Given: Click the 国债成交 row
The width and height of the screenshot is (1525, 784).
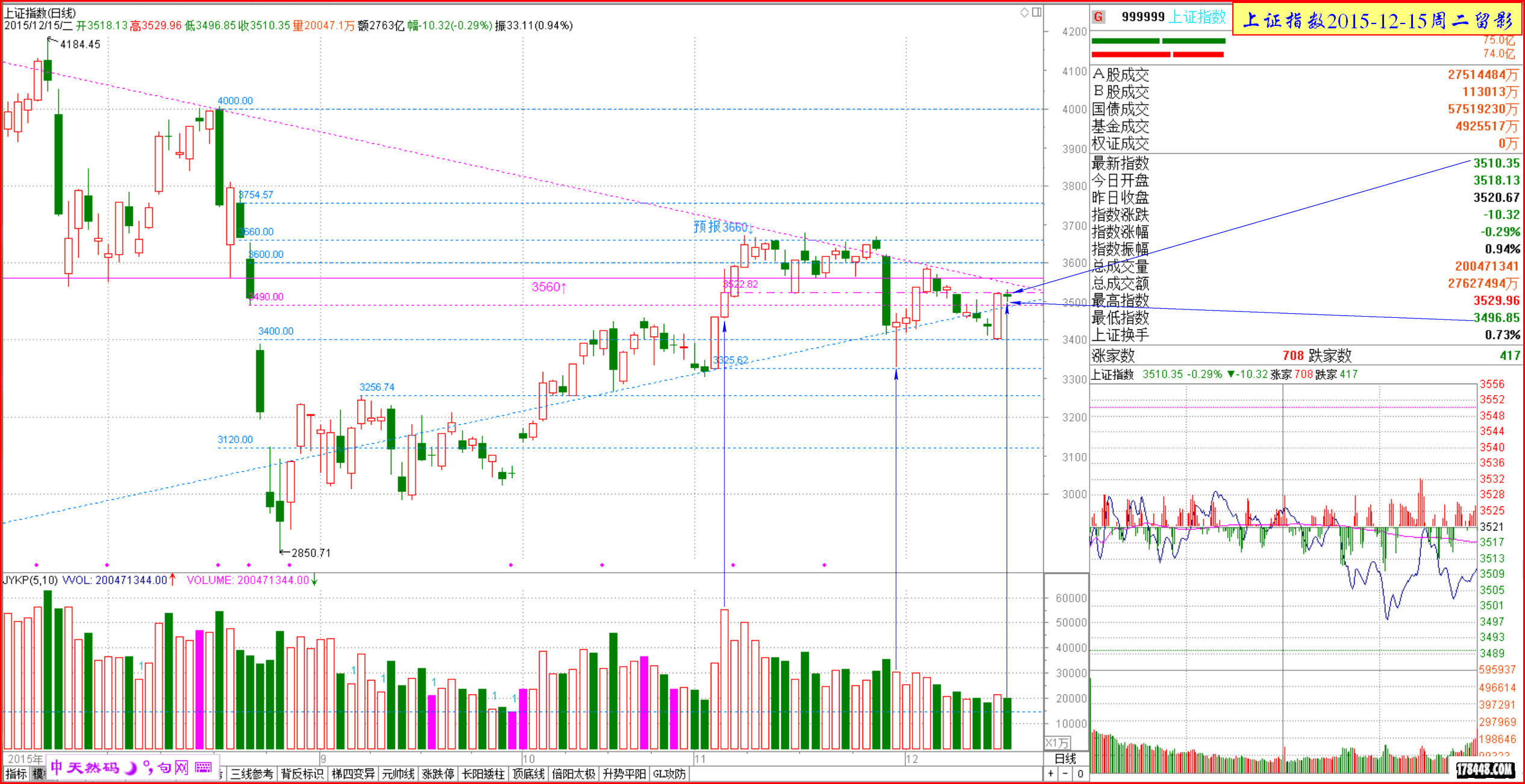Looking at the screenshot, I should [x=1305, y=109].
